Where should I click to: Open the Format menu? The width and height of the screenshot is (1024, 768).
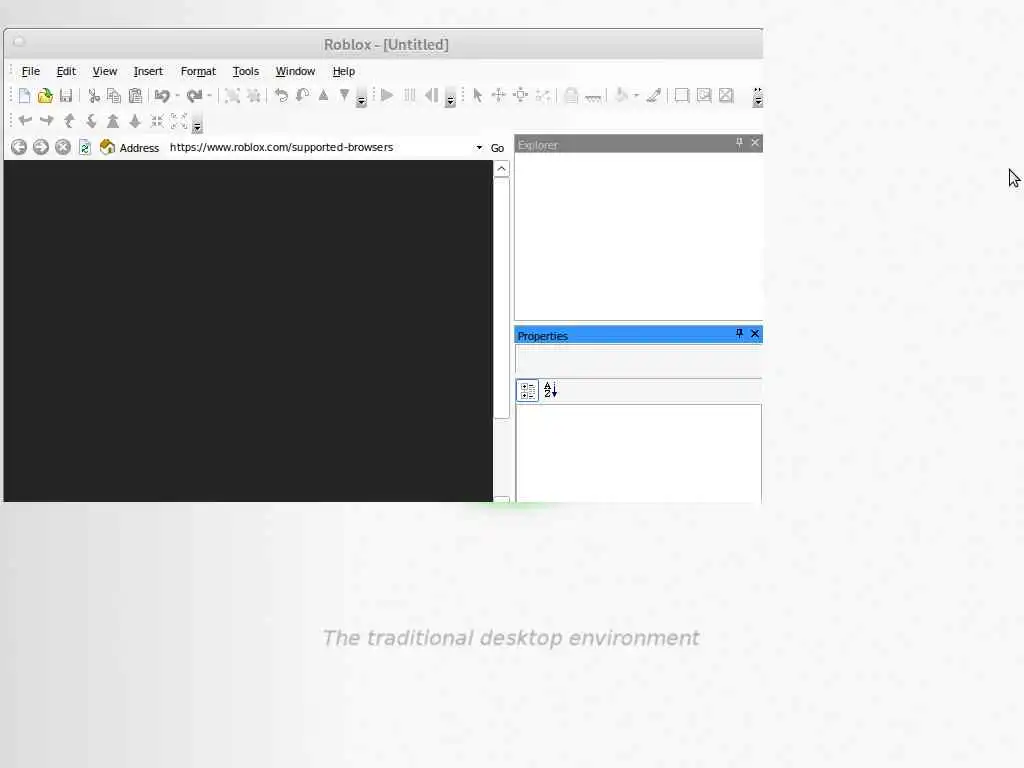coord(198,71)
